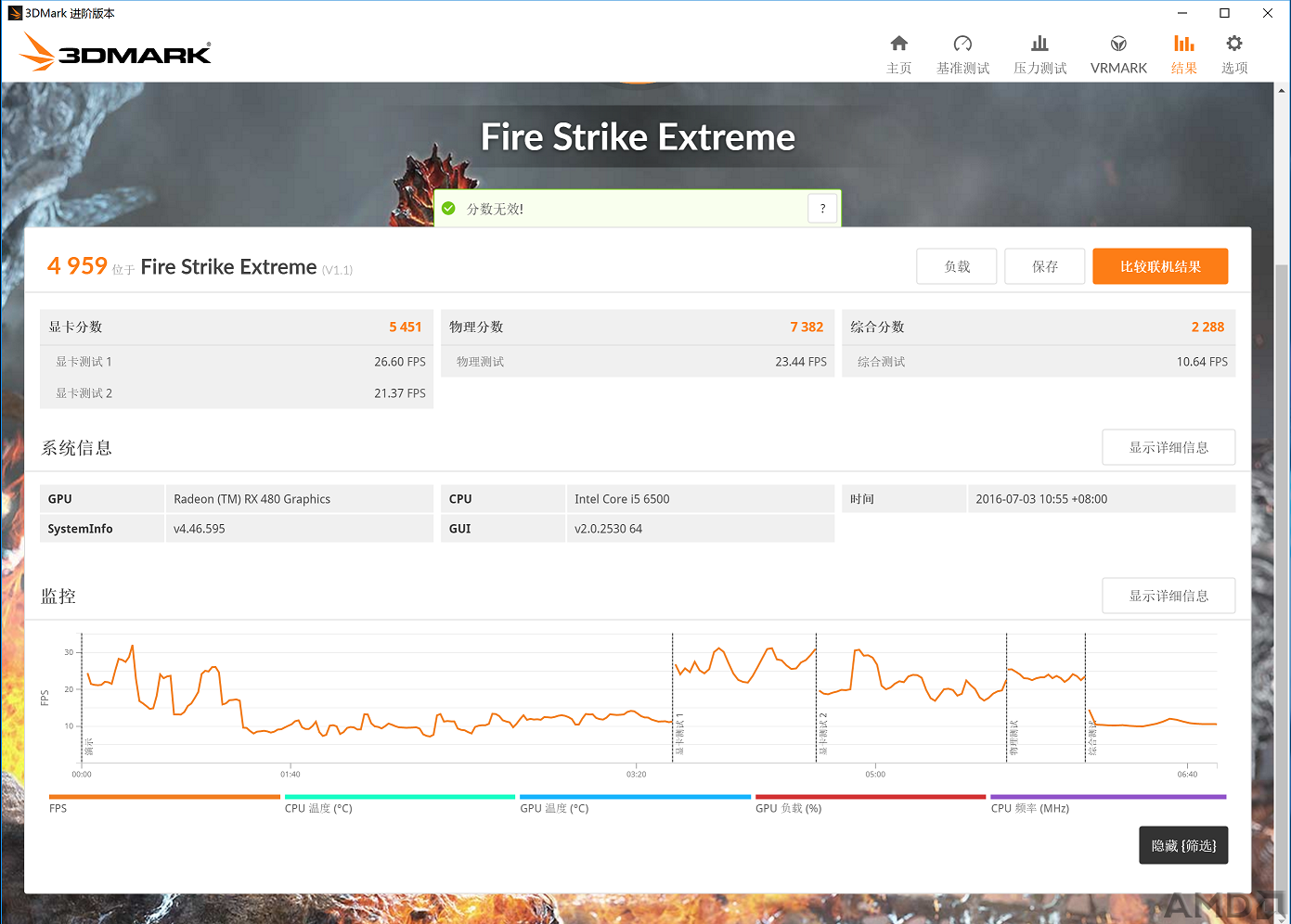Click hide filter (隐藏 {筛选}) button

(x=1183, y=845)
